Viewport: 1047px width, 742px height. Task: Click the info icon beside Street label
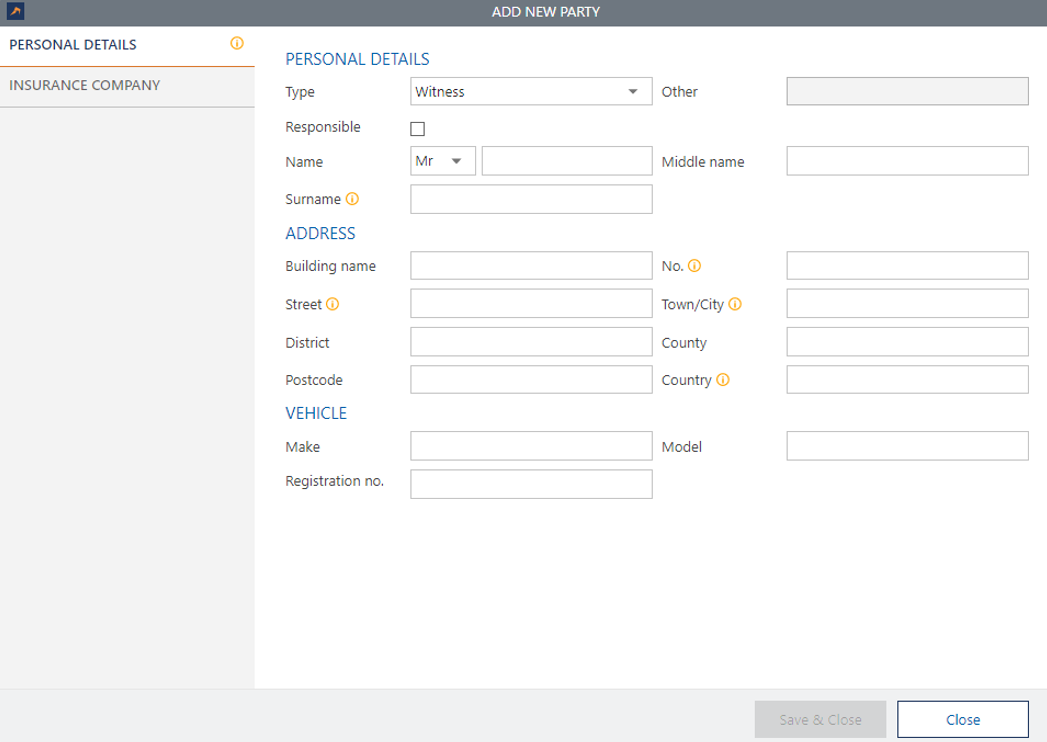pyautogui.click(x=333, y=304)
